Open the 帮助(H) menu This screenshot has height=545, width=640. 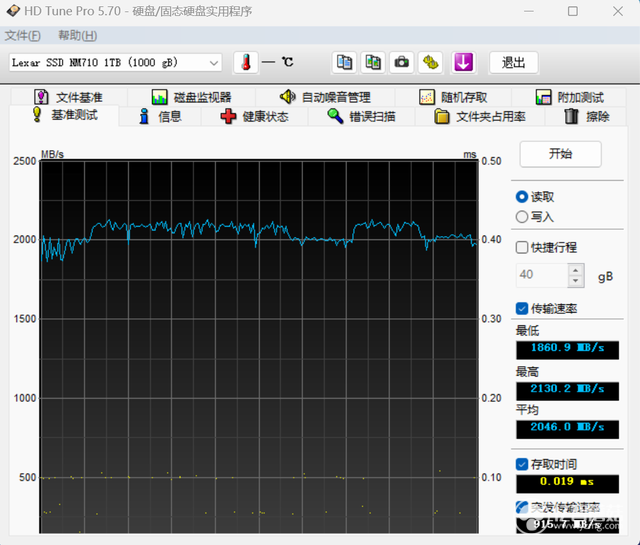point(78,36)
